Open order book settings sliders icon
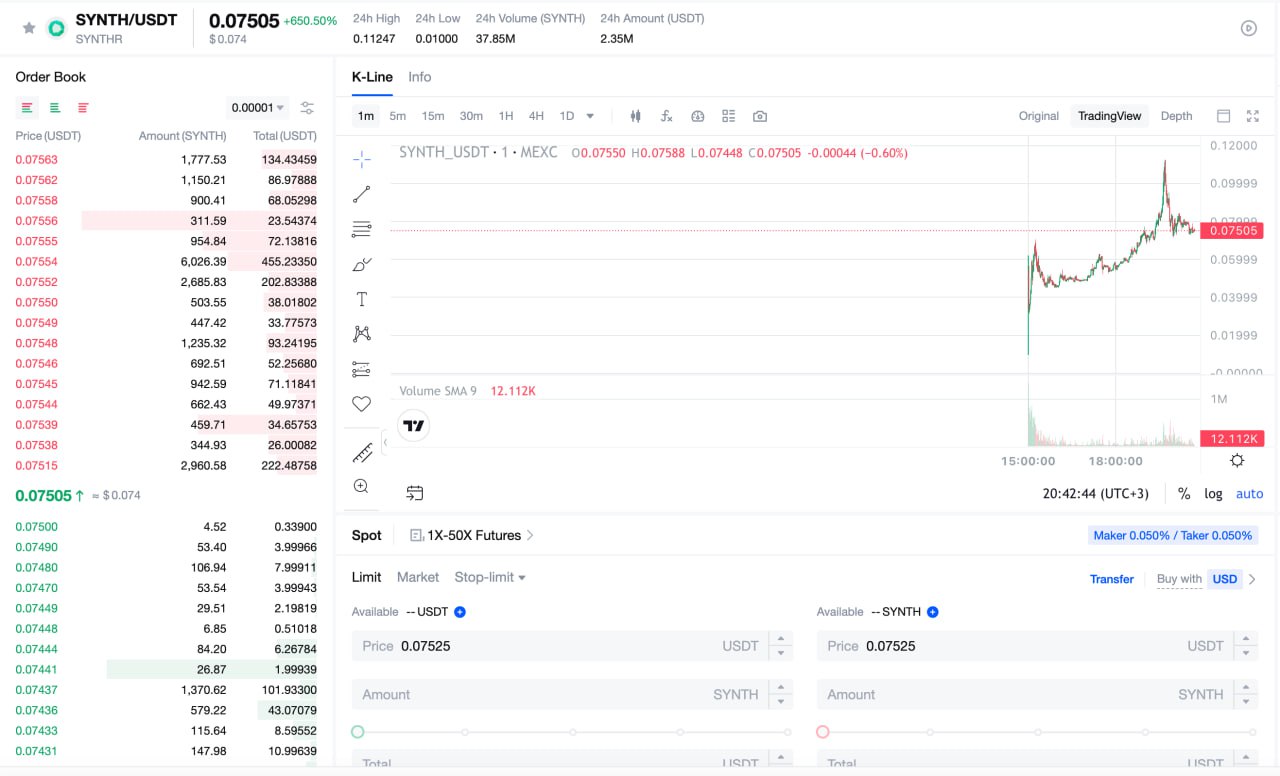Image resolution: width=1280 pixels, height=776 pixels. (x=307, y=108)
